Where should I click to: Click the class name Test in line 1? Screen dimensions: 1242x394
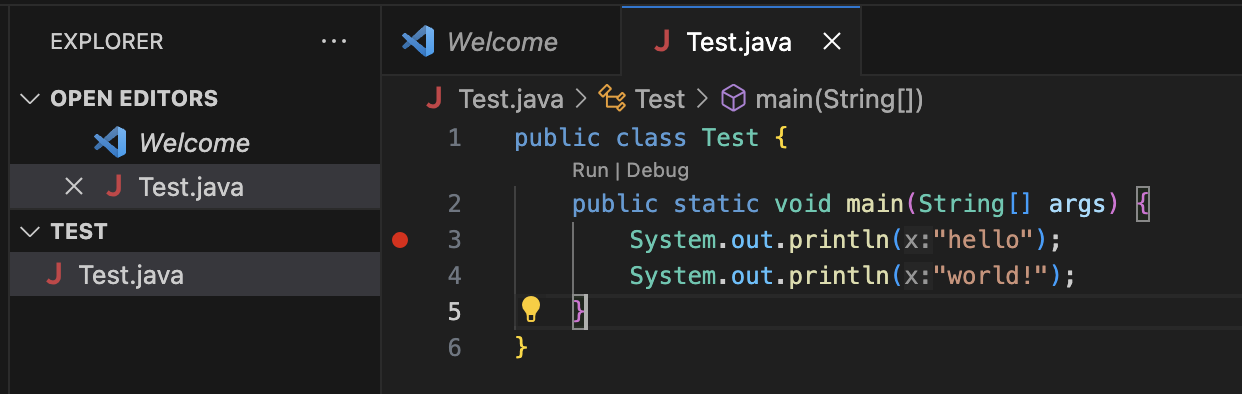click(730, 138)
